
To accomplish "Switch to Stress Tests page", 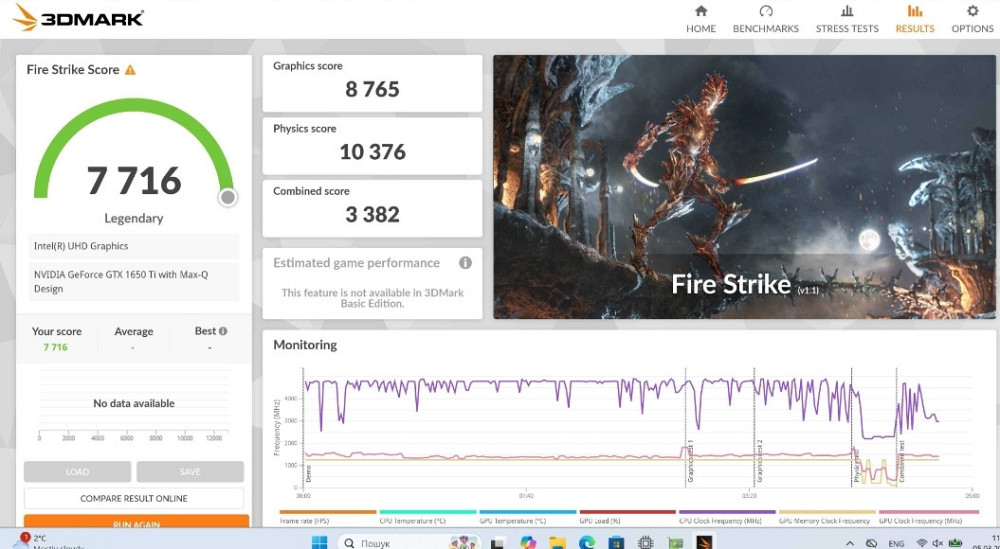I will point(847,18).
